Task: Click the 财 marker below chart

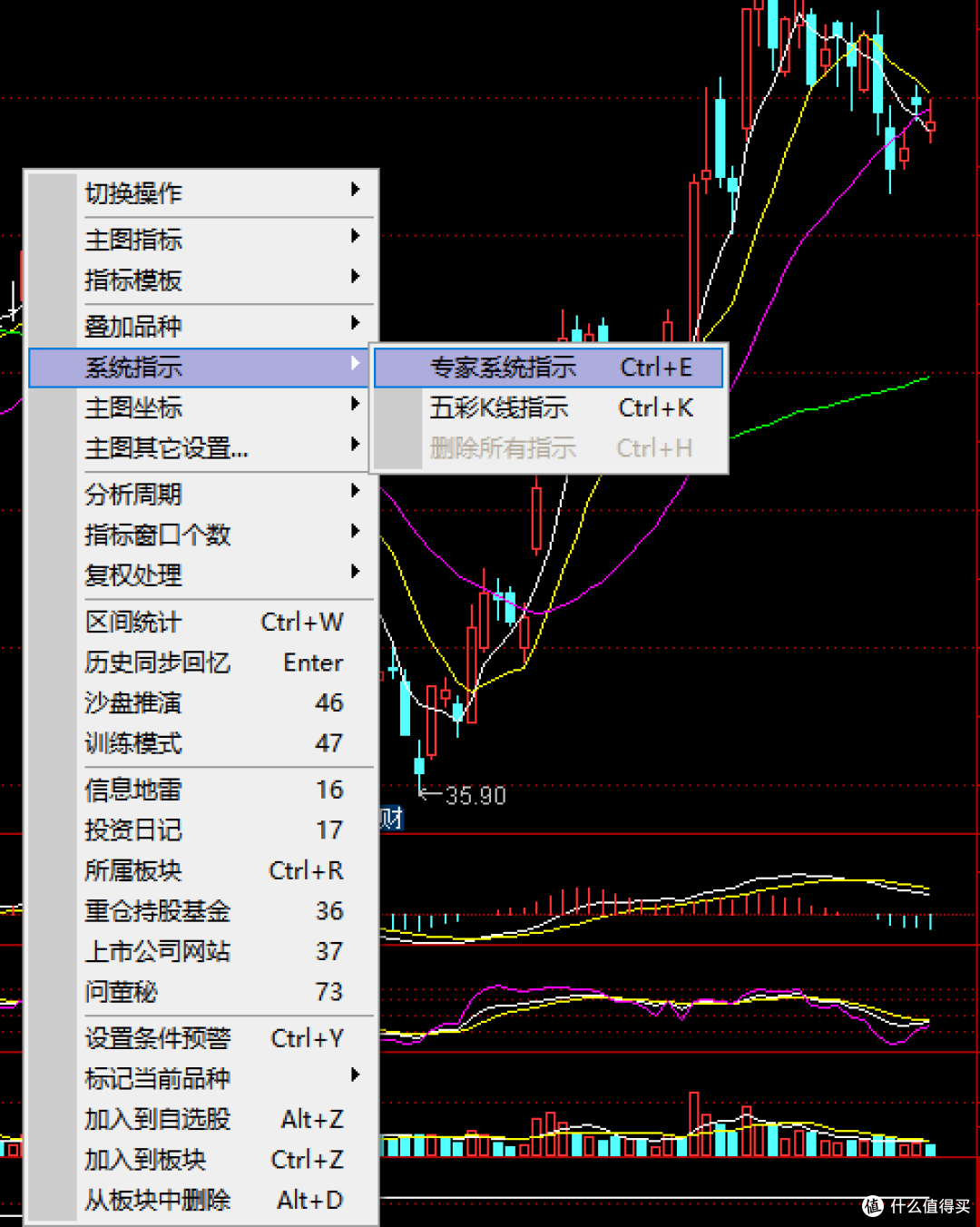Action: (391, 819)
